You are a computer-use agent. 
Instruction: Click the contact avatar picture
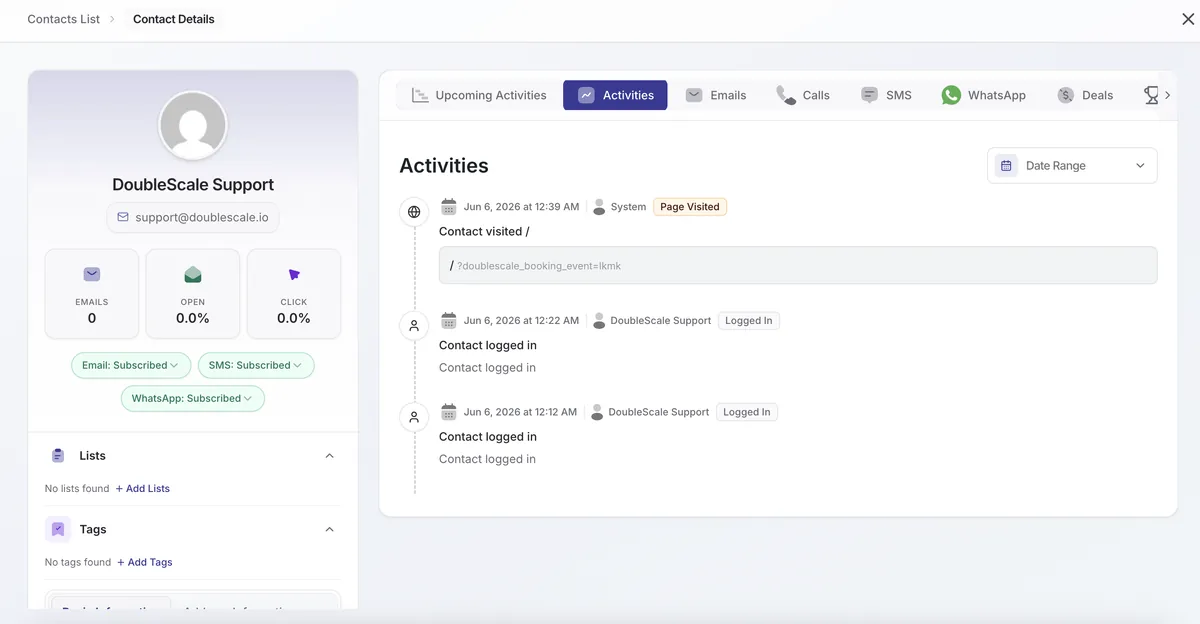coord(193,125)
